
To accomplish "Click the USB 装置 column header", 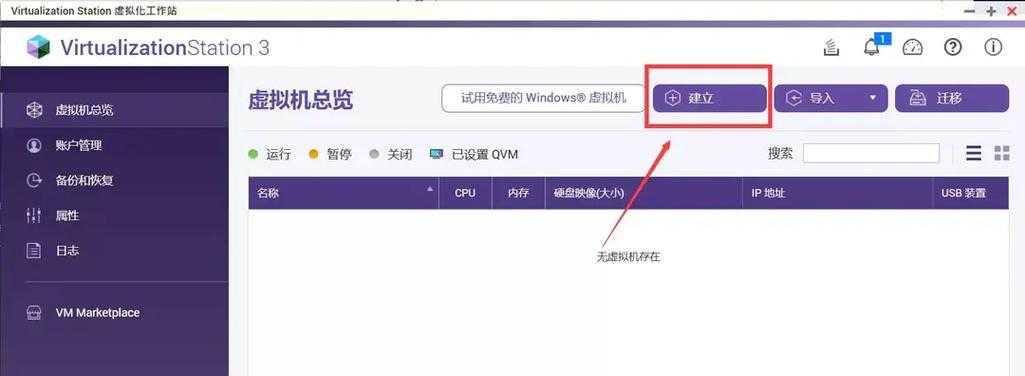I will tap(971, 193).
